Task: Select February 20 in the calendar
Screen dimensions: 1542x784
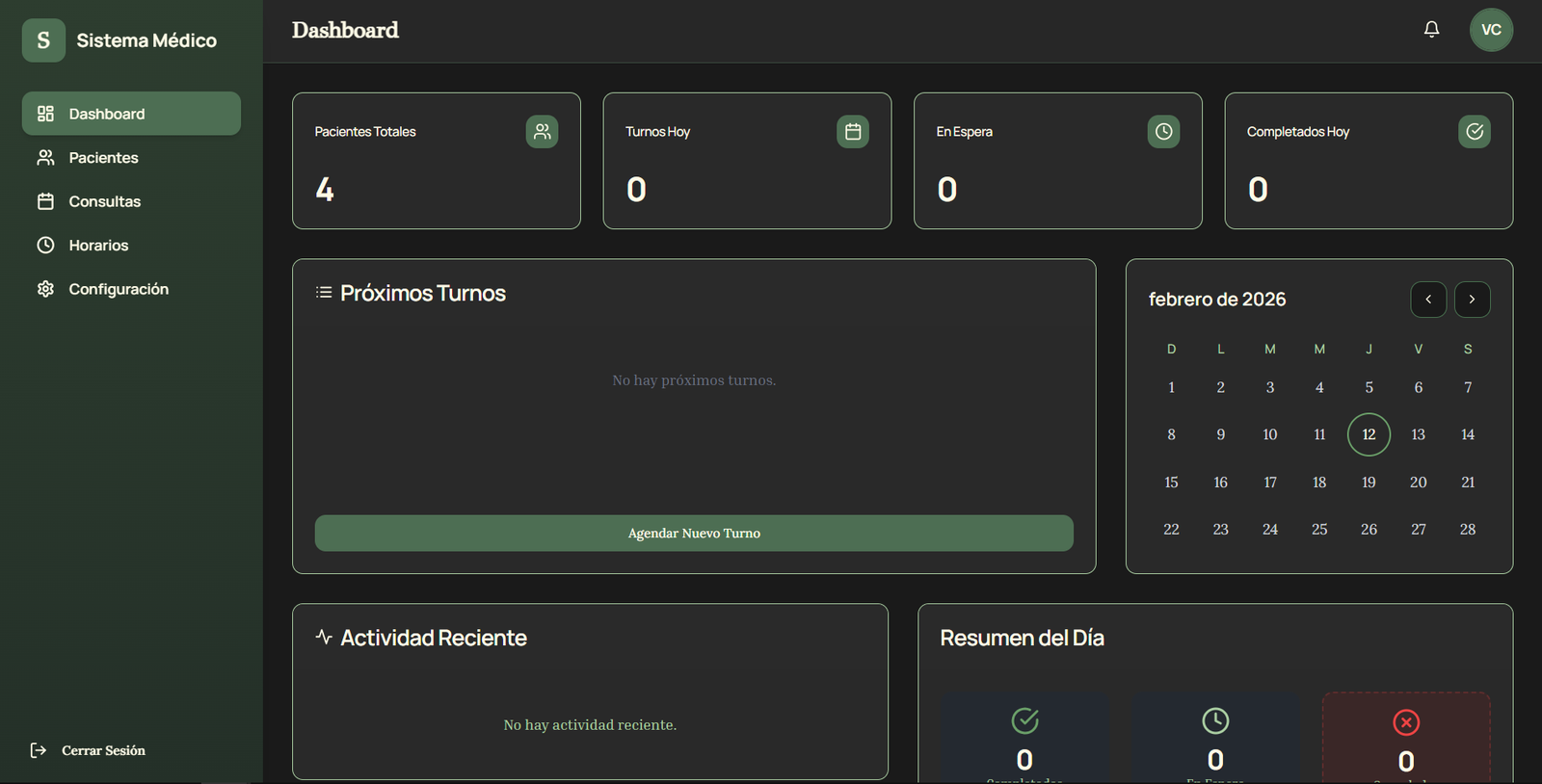Action: coord(1418,483)
